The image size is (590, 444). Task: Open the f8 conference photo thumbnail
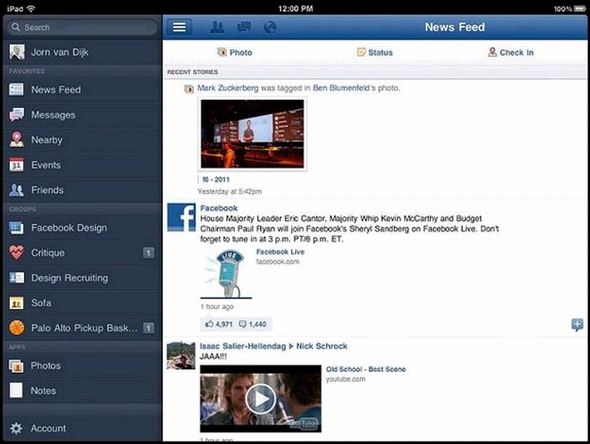(x=252, y=134)
